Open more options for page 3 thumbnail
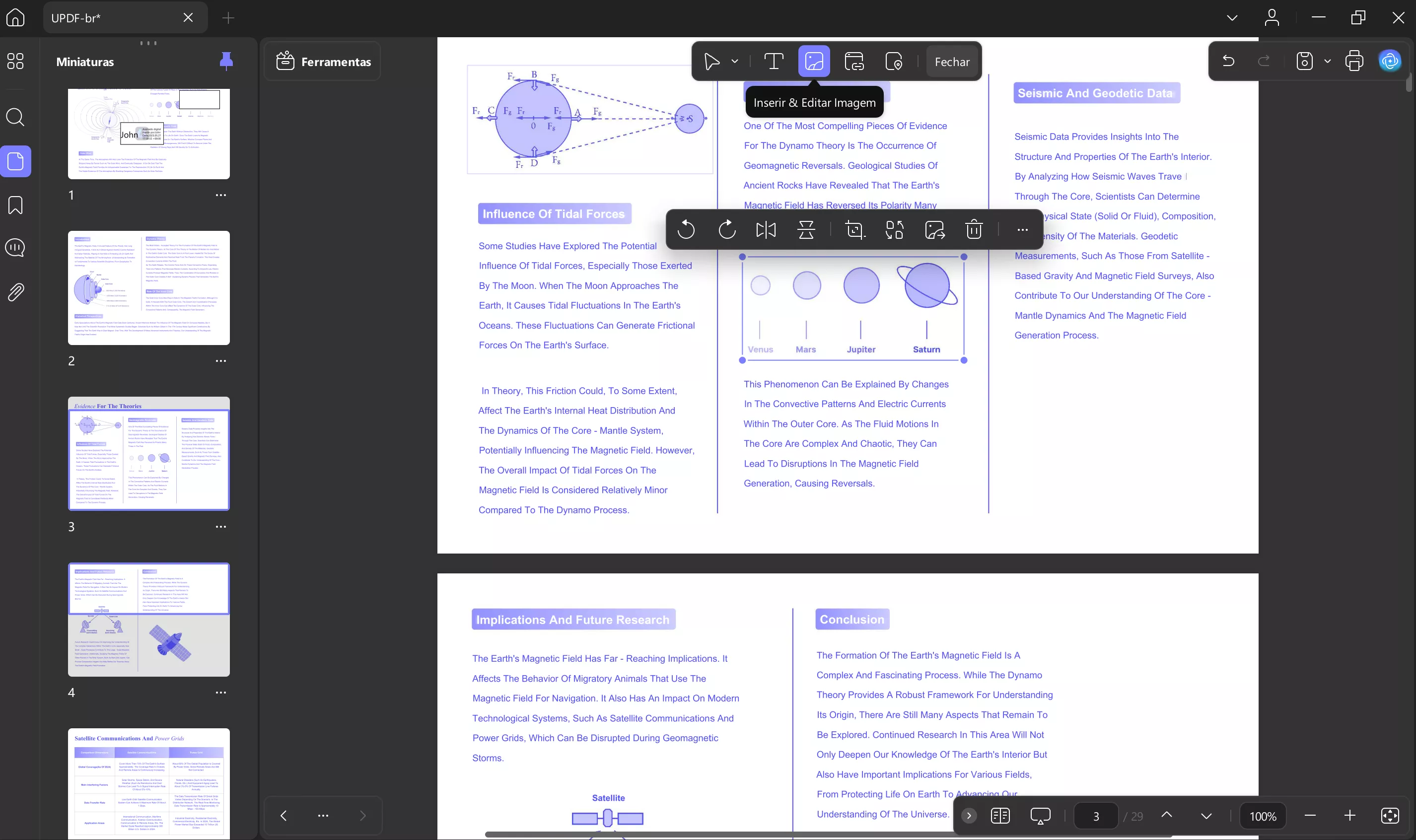1416x840 pixels. pyautogui.click(x=221, y=526)
